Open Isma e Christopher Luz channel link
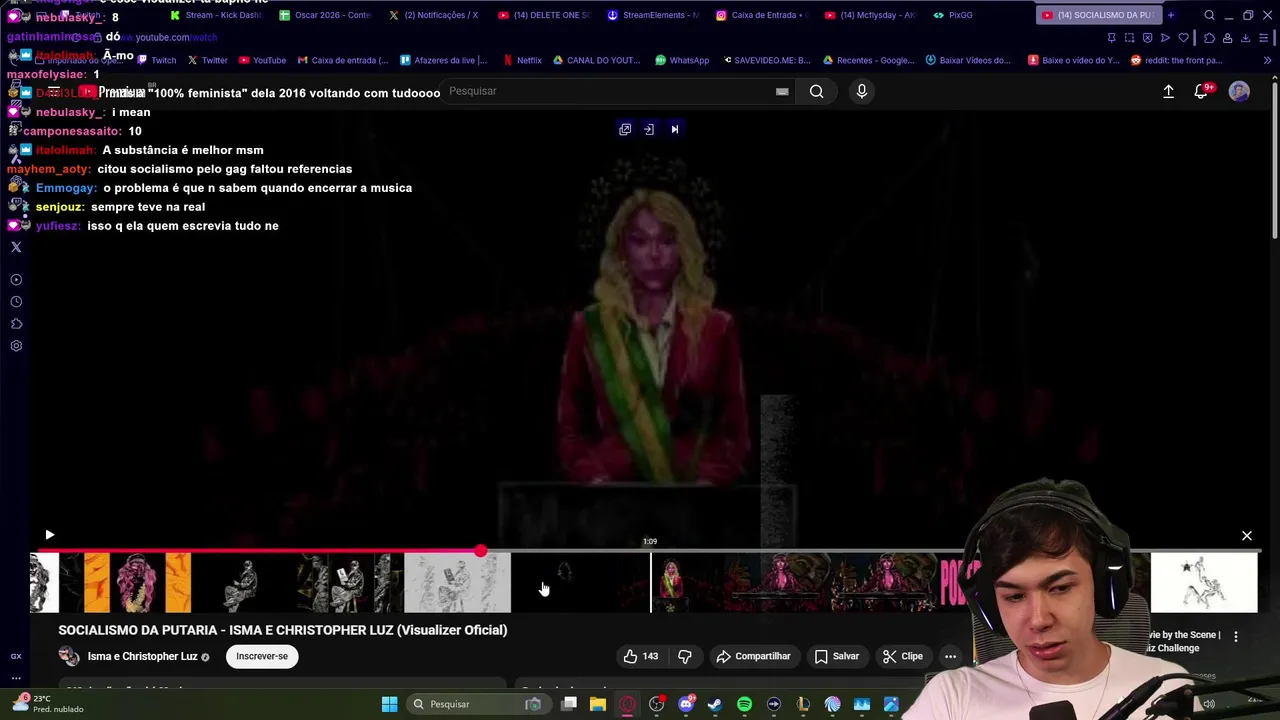The height and width of the screenshot is (720, 1280). click(x=142, y=657)
